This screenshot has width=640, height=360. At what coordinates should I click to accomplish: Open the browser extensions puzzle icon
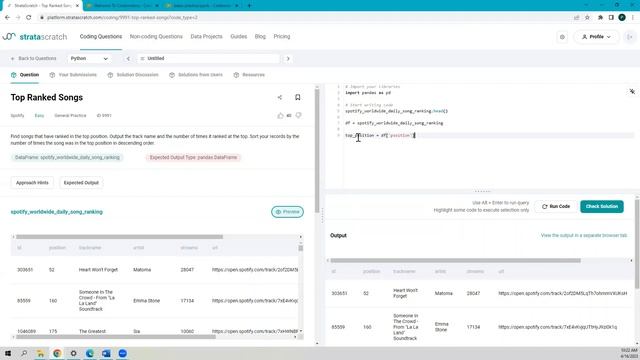pos(600,18)
